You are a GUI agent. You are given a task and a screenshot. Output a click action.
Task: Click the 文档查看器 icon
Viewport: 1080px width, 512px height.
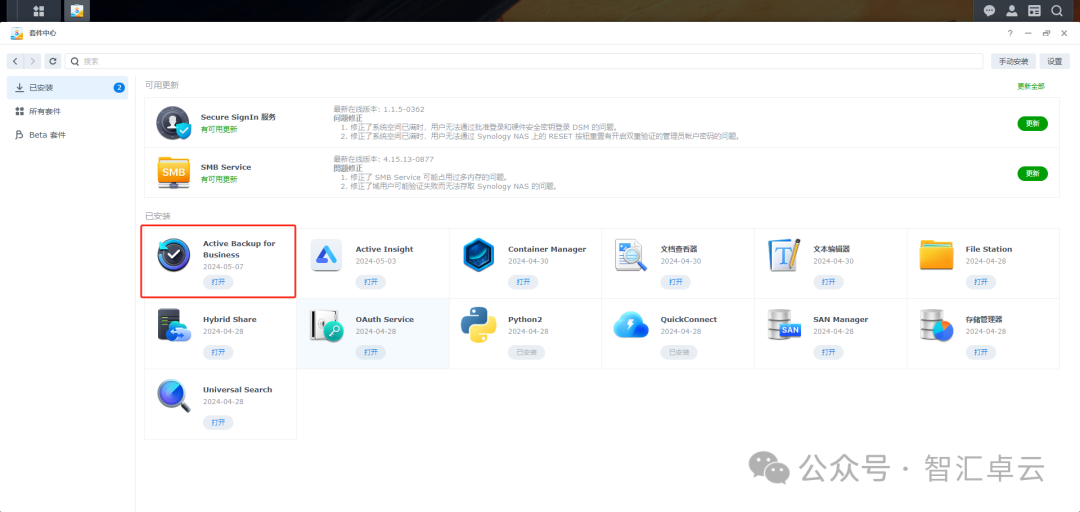(631, 256)
